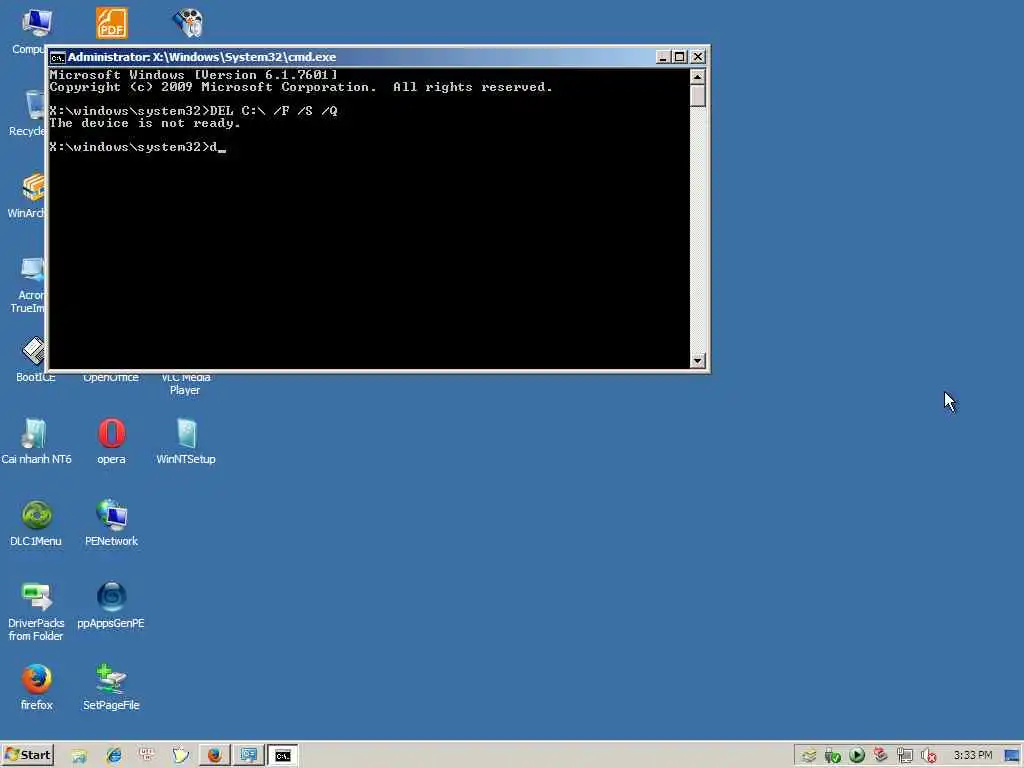Switch to Firefox taskbar button
Screen dimensions: 1024x768
[214, 756]
